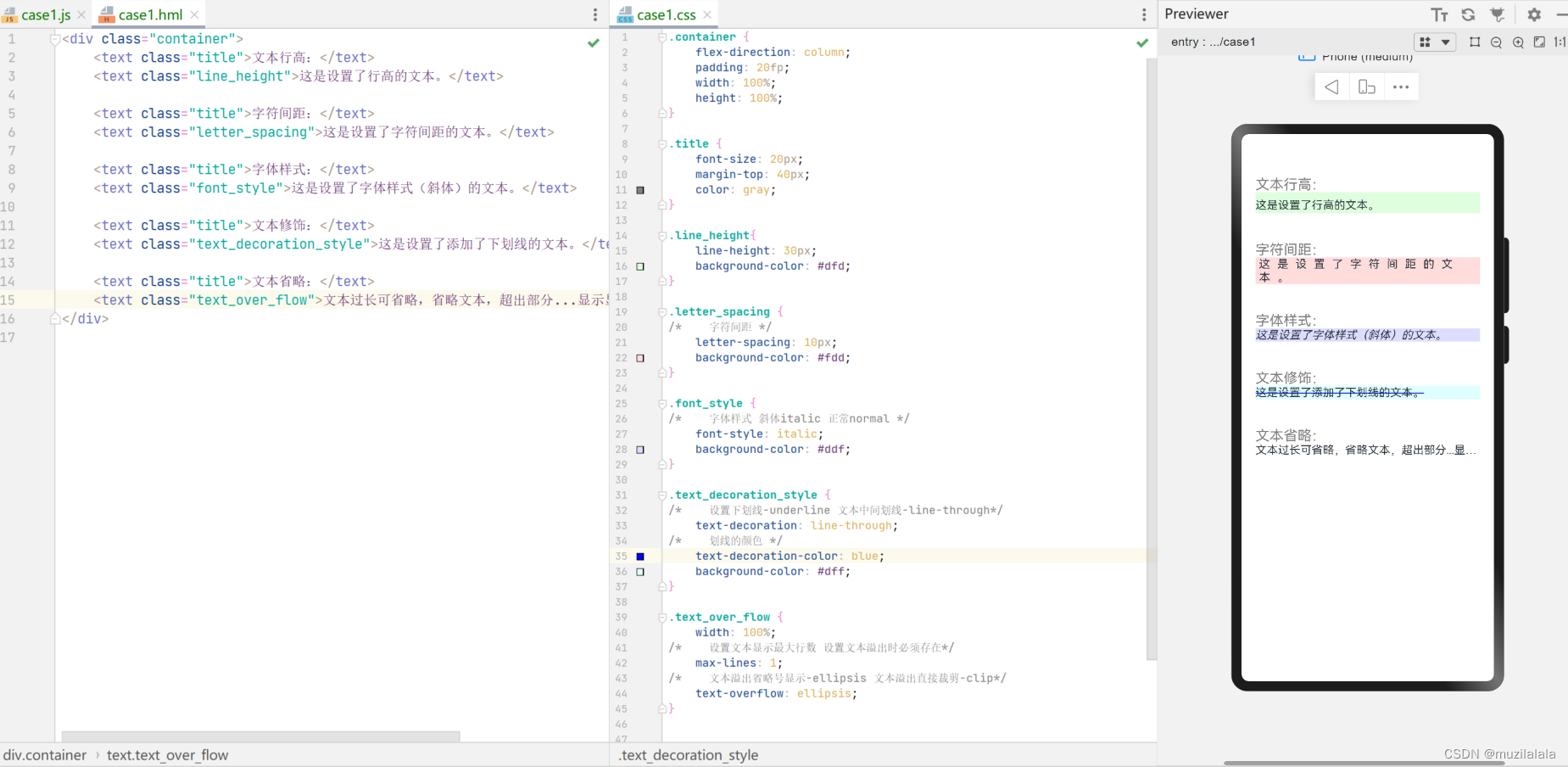Click class="font_style" line in hml

pos(335,188)
